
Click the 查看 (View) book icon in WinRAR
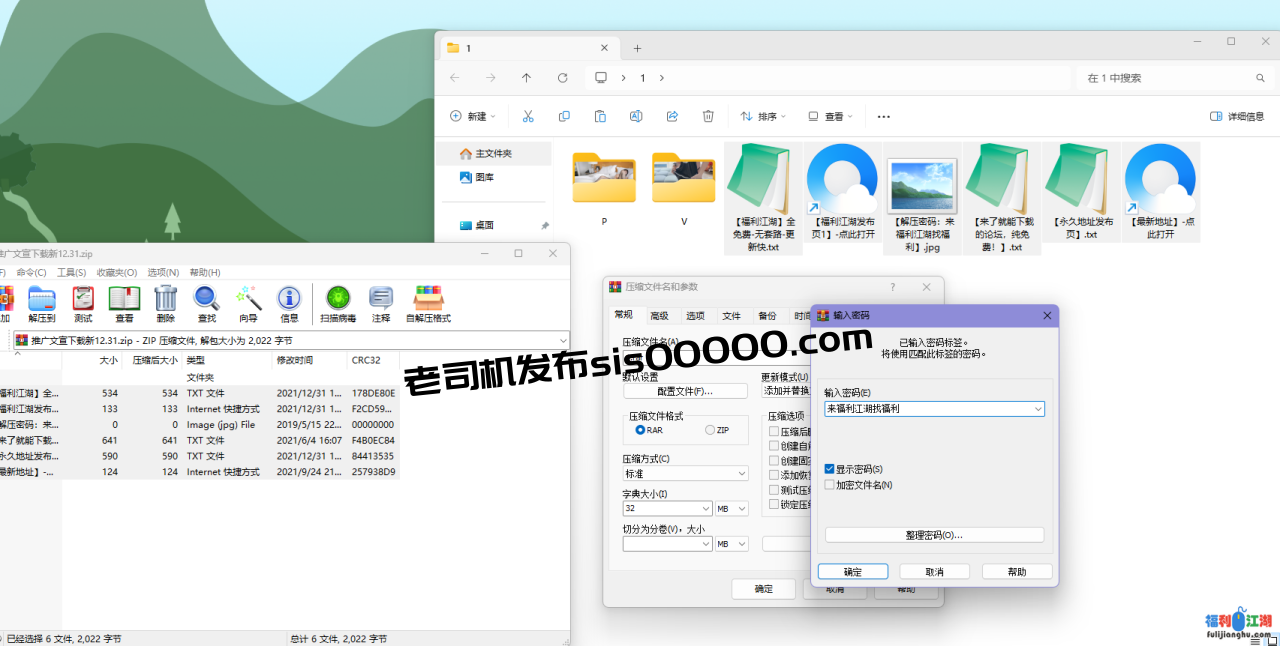click(124, 300)
